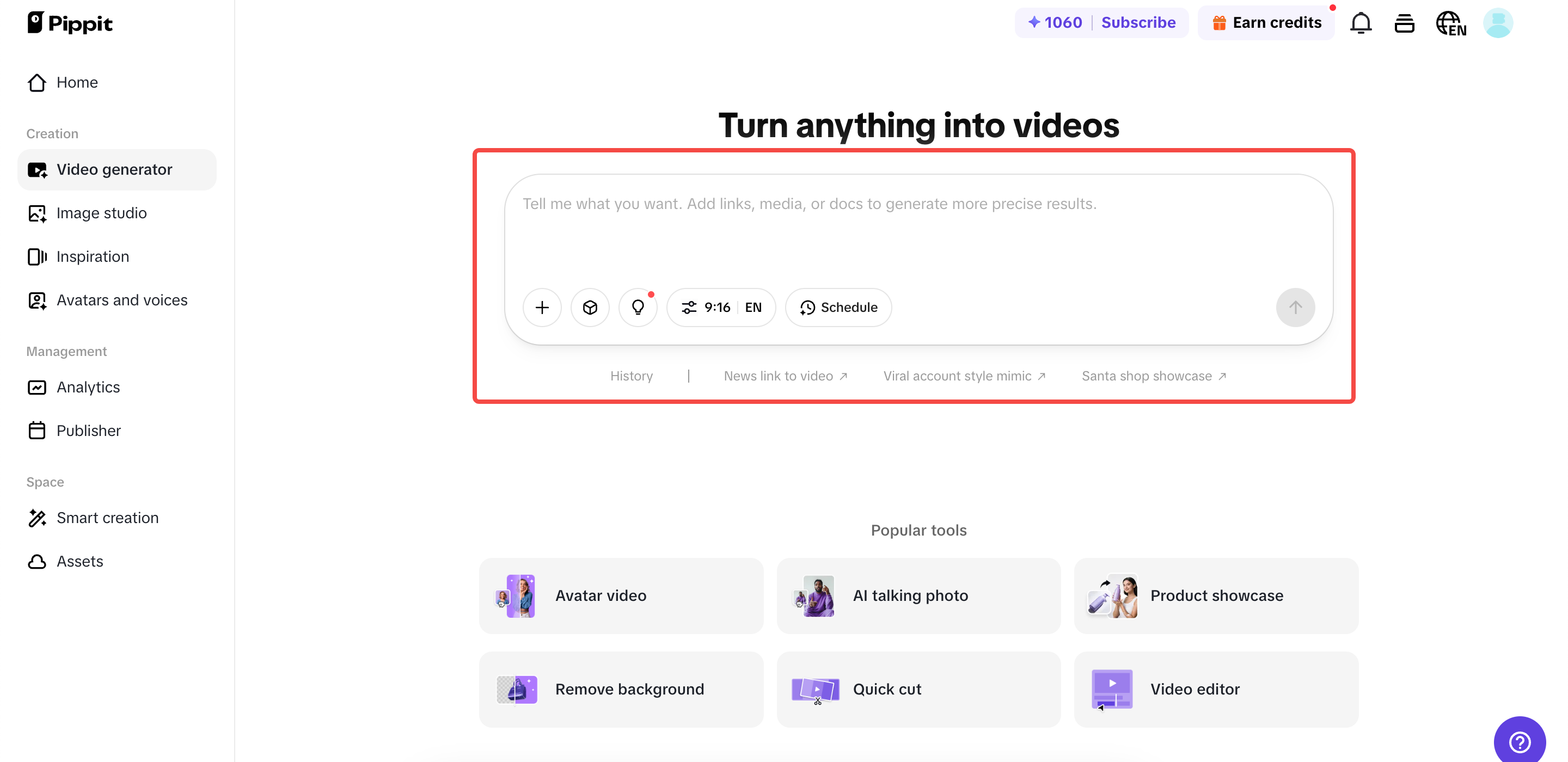Screen dimensions: 1568x762
Task: Open the notifications bell
Action: click(1361, 22)
